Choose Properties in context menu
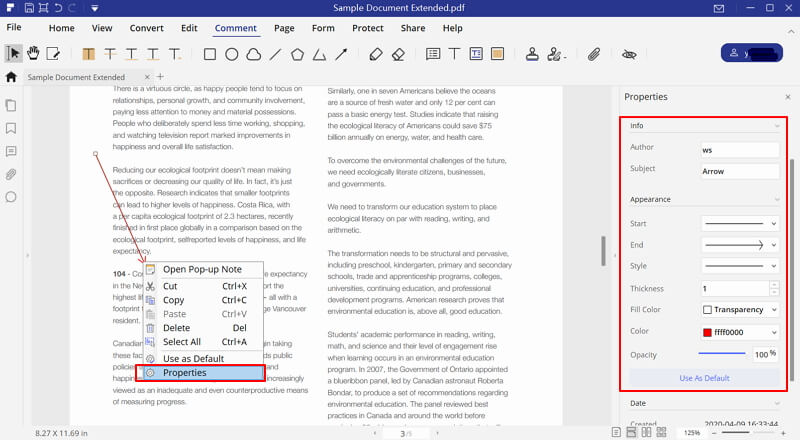800x440 pixels. [x=204, y=373]
